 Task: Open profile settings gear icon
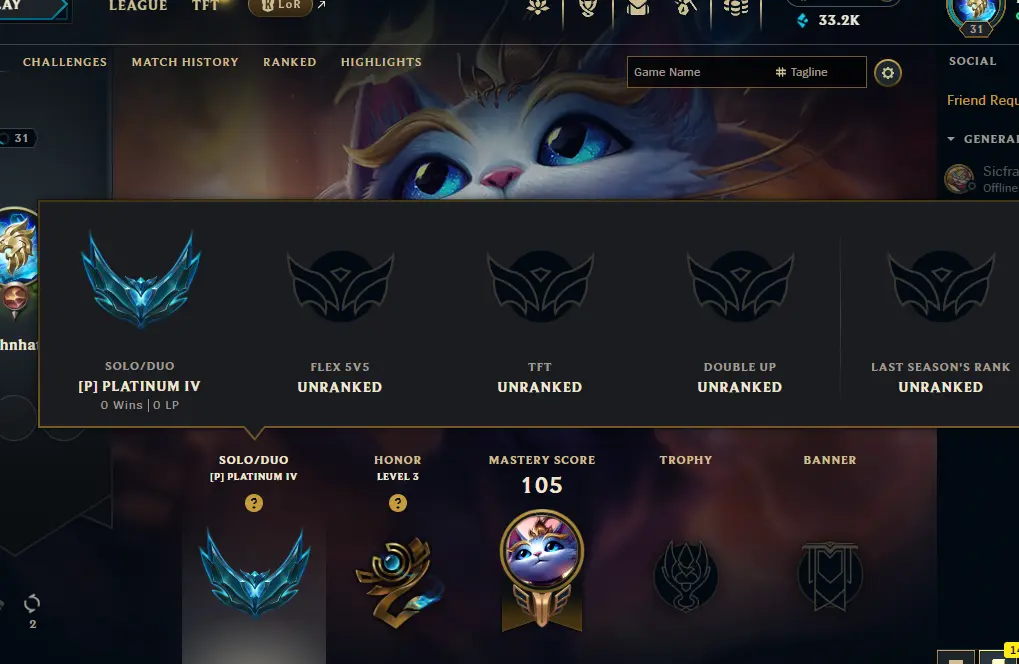point(888,73)
